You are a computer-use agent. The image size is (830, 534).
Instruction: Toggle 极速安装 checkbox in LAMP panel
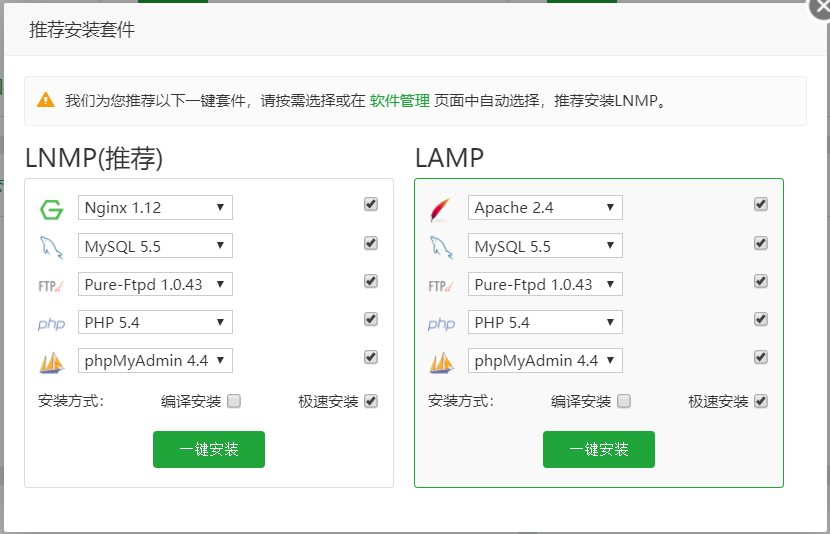pyautogui.click(x=761, y=401)
